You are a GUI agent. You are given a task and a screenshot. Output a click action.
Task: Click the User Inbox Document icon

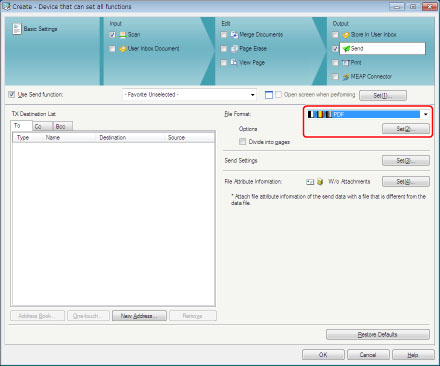click(x=123, y=49)
